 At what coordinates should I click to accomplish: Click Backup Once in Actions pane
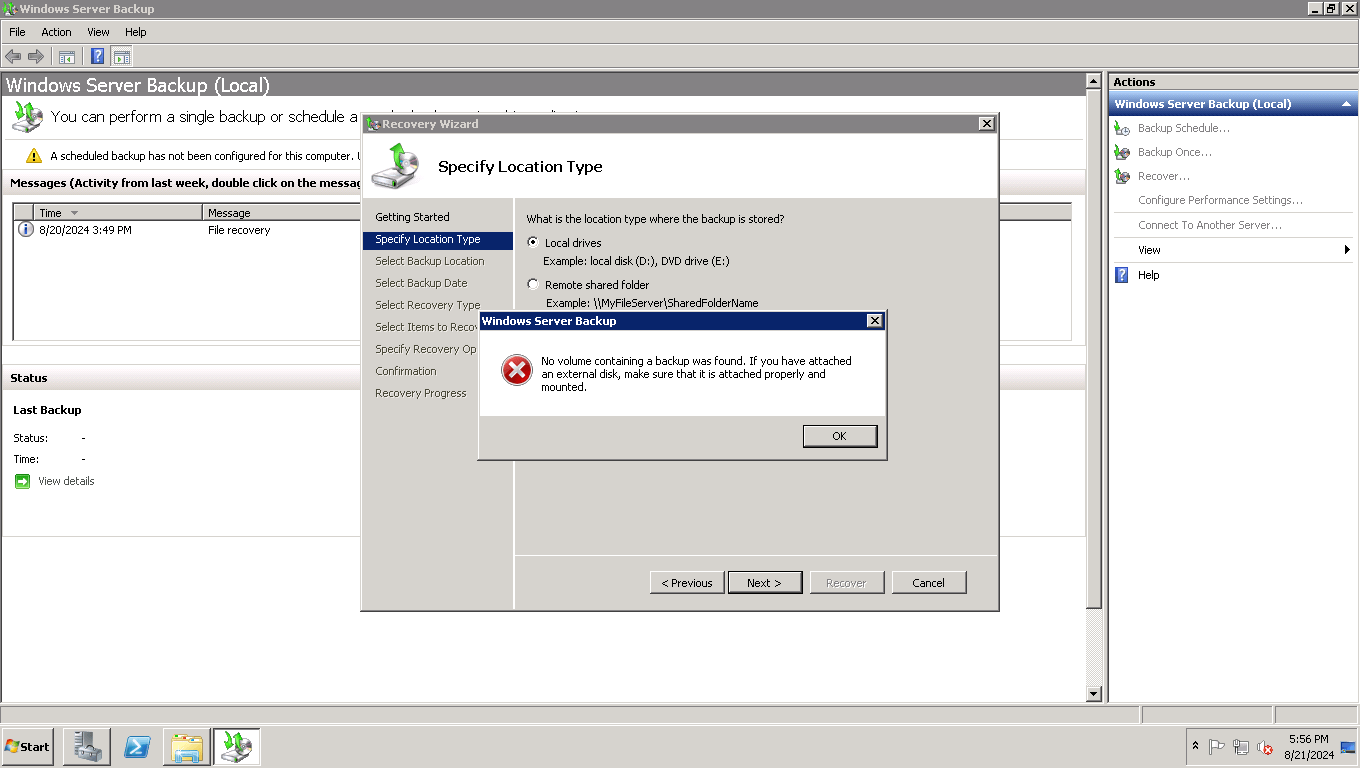pos(1175,152)
